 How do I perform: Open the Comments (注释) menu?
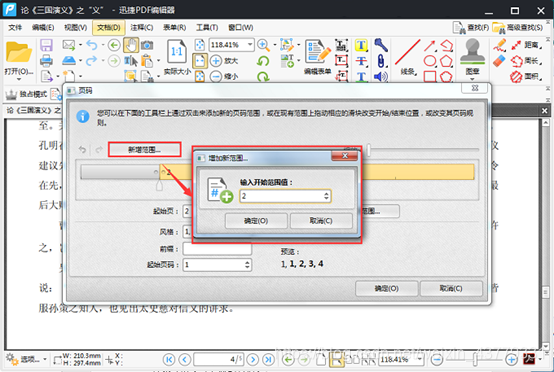coord(141,28)
